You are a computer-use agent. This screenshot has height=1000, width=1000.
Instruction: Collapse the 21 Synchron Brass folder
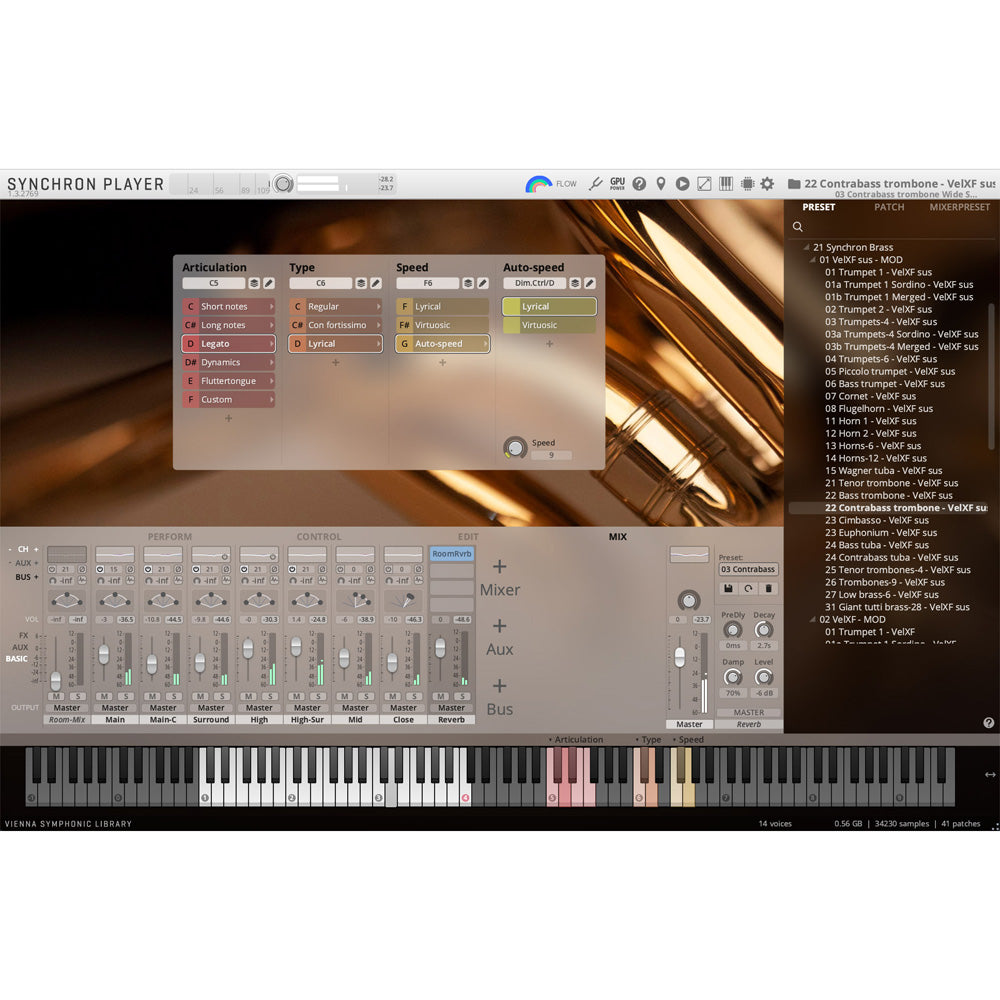pos(806,247)
